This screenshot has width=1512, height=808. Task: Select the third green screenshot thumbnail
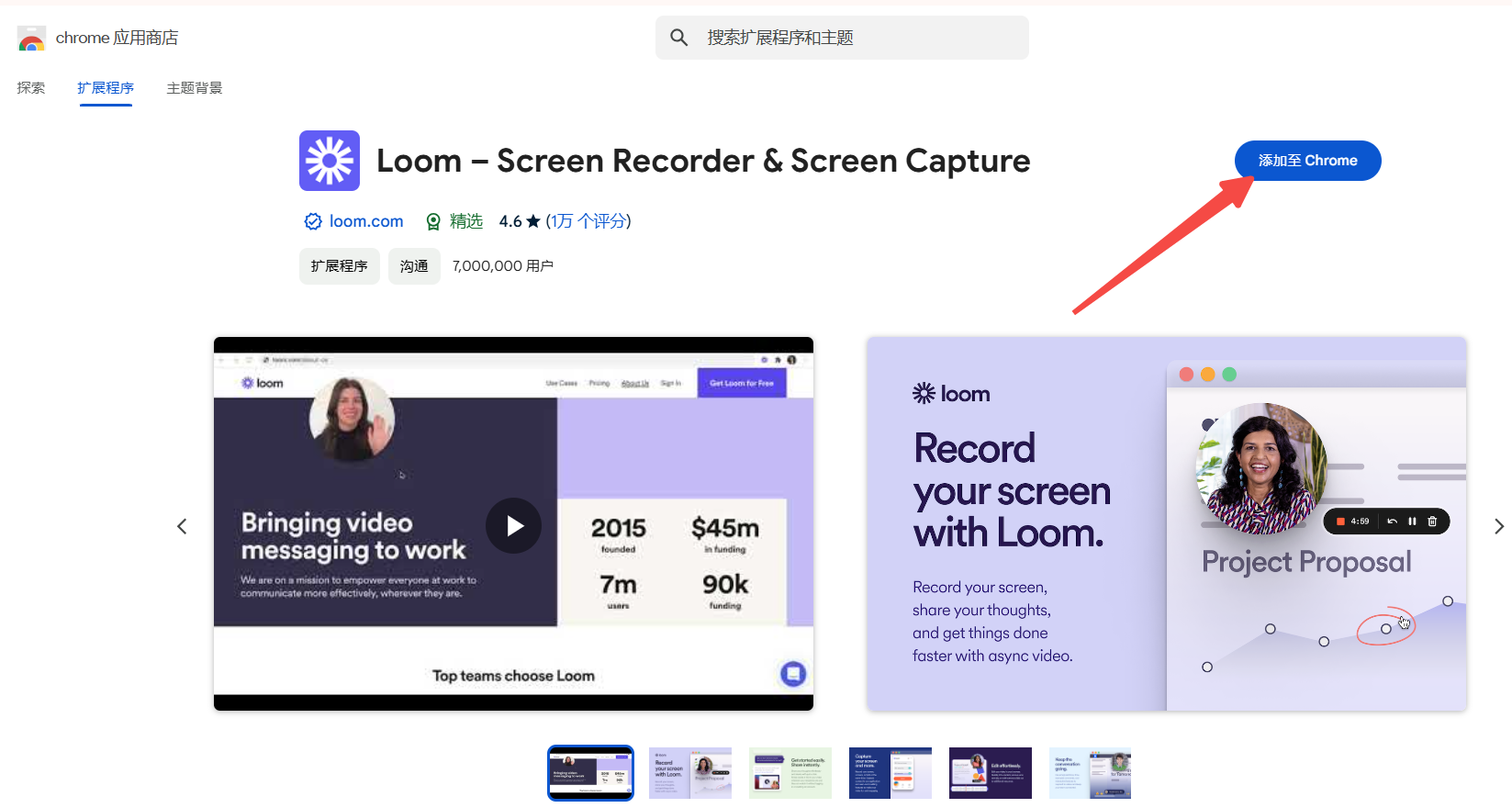coord(790,773)
